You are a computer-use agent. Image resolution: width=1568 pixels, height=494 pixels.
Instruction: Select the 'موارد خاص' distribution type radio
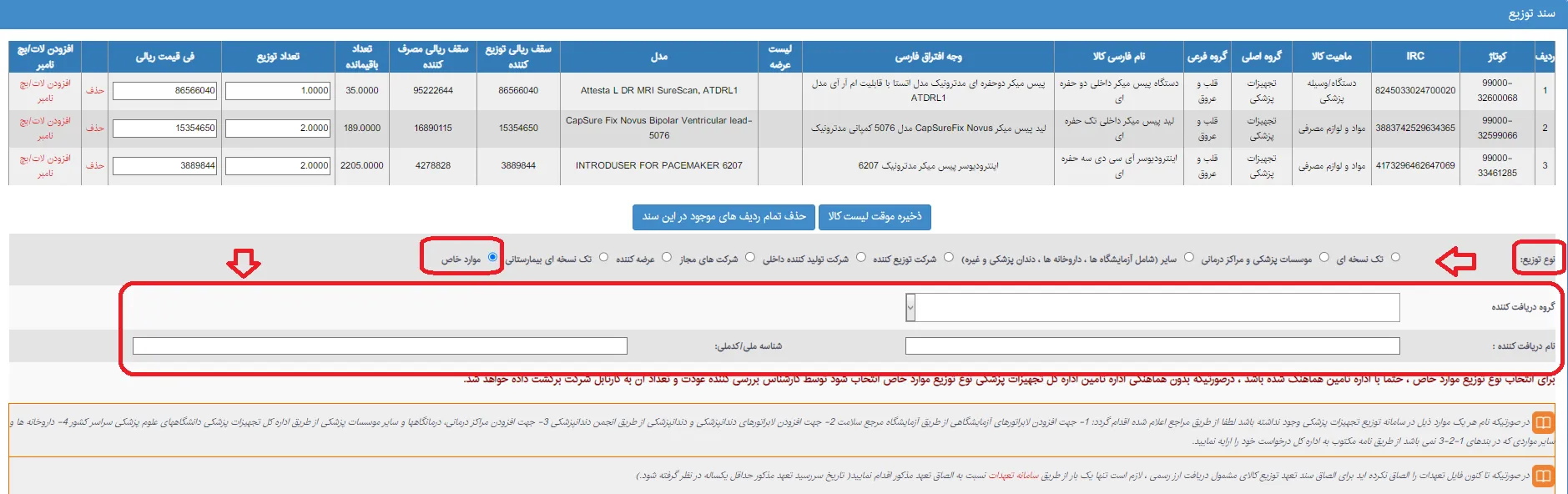[492, 257]
